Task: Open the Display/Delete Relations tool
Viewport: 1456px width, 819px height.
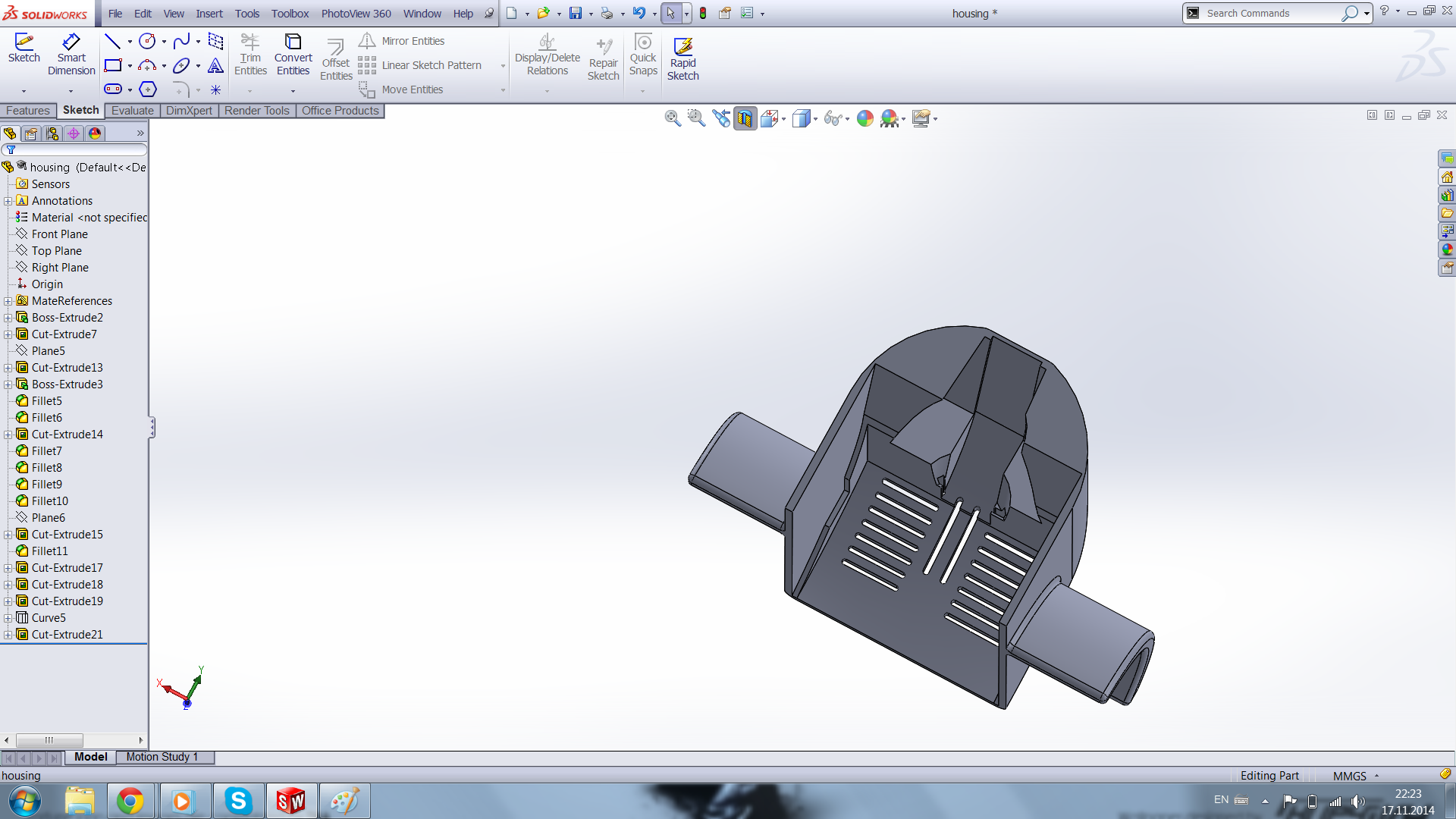Action: click(547, 53)
